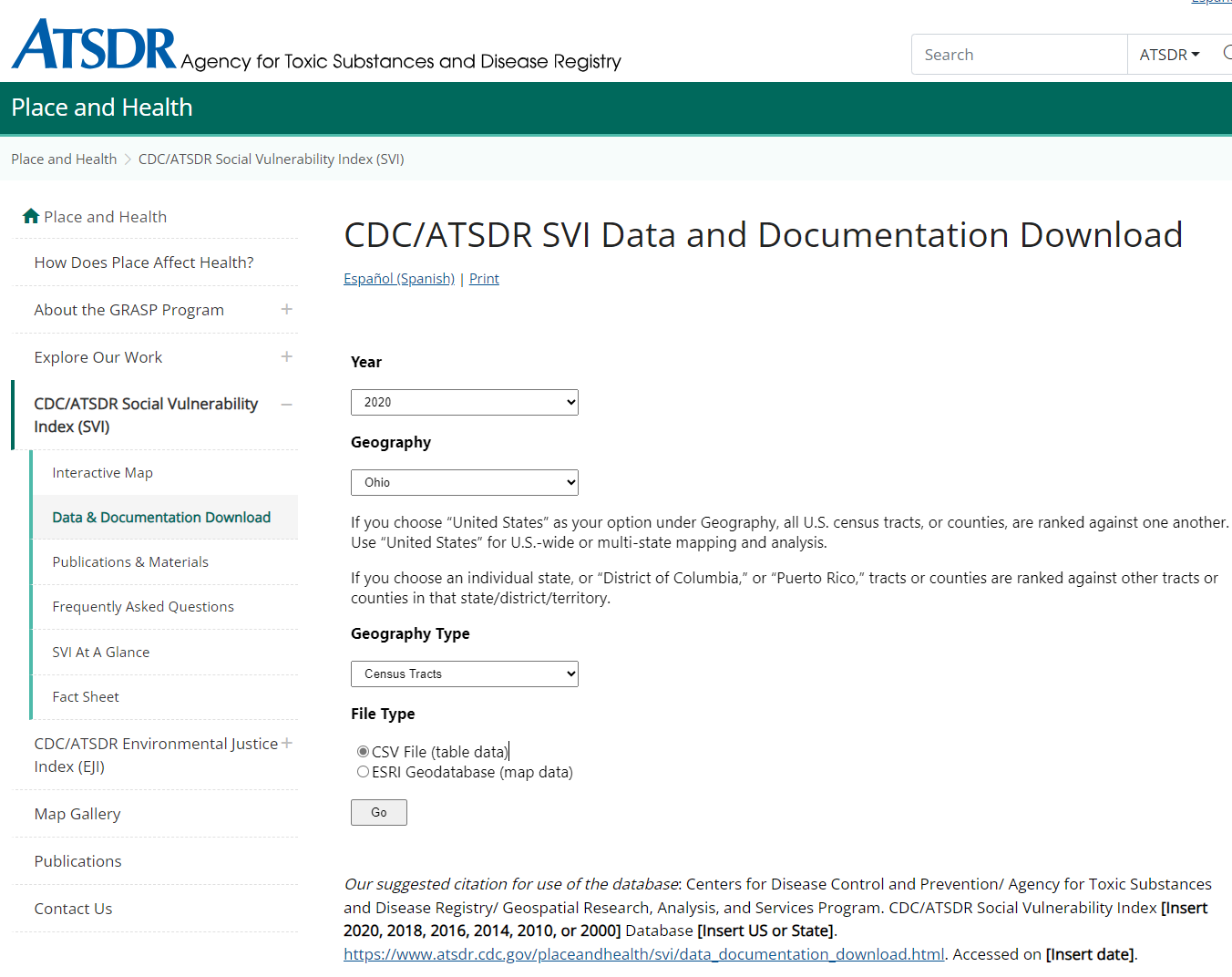Click the Geography Type field label
1232x977 pixels.
coord(410,633)
